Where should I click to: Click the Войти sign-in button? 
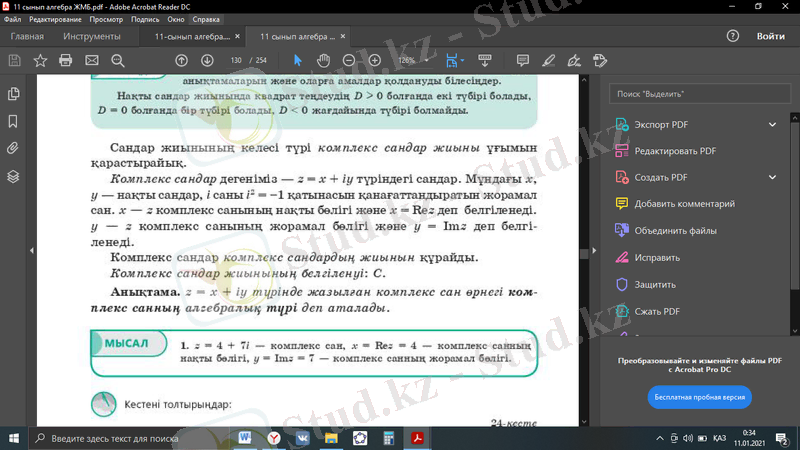click(770, 36)
